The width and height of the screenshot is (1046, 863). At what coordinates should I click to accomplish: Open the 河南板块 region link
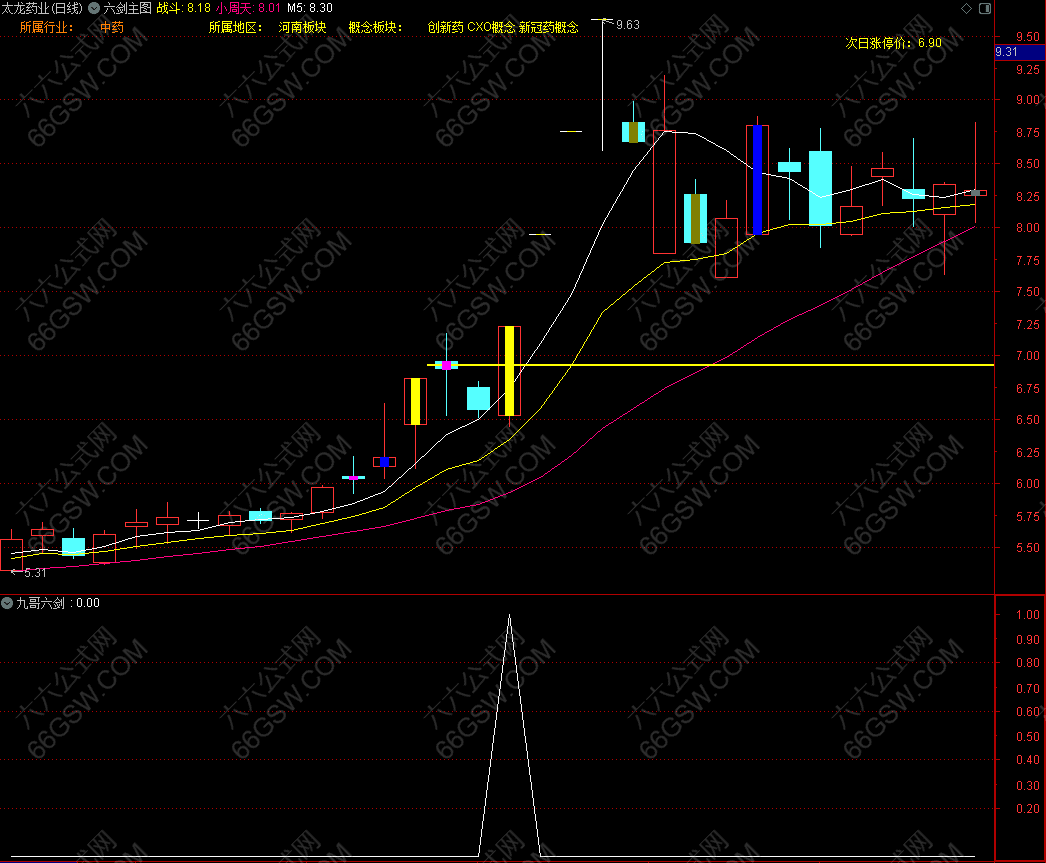click(302, 27)
